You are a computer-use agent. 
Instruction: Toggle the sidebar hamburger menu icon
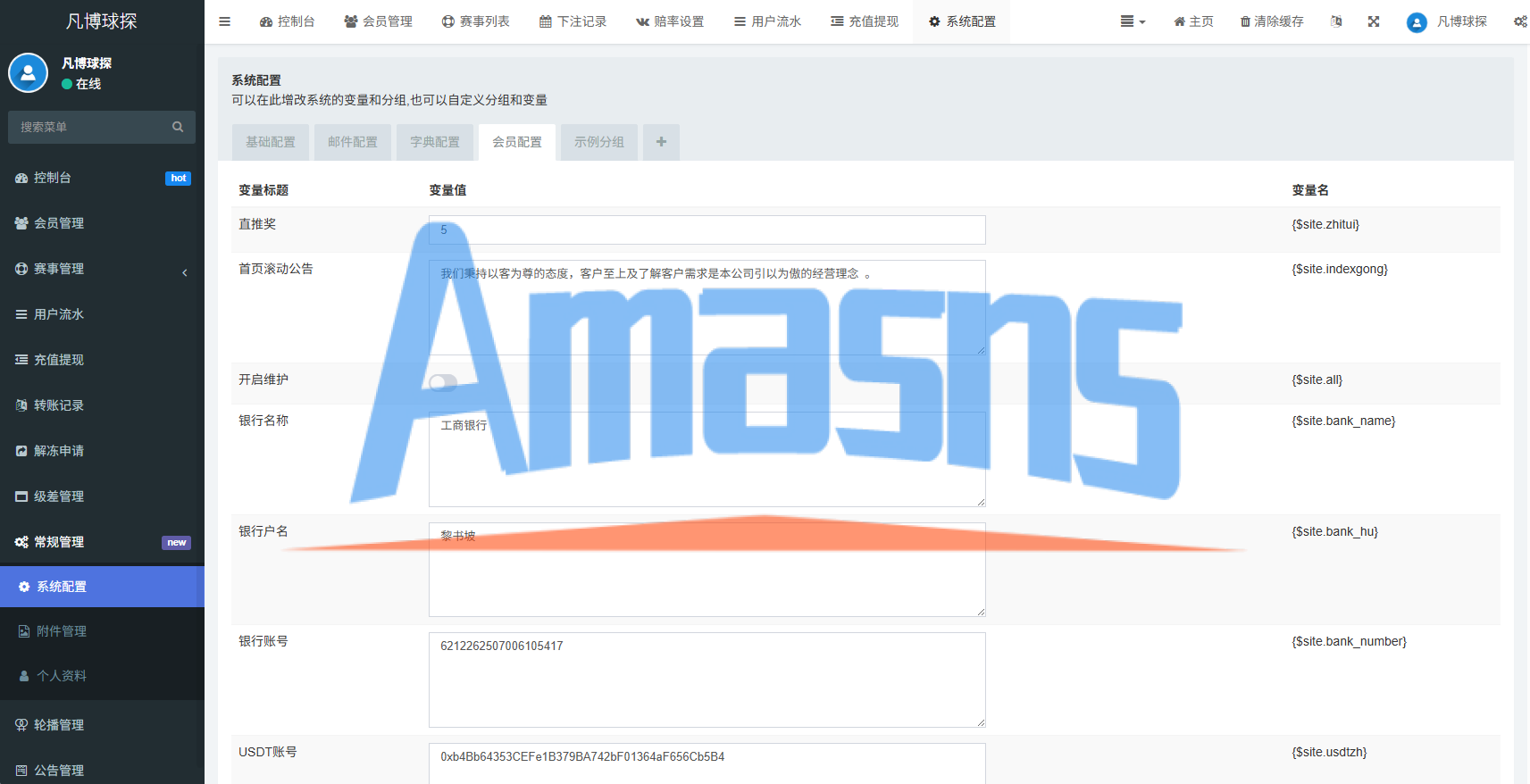pyautogui.click(x=224, y=21)
